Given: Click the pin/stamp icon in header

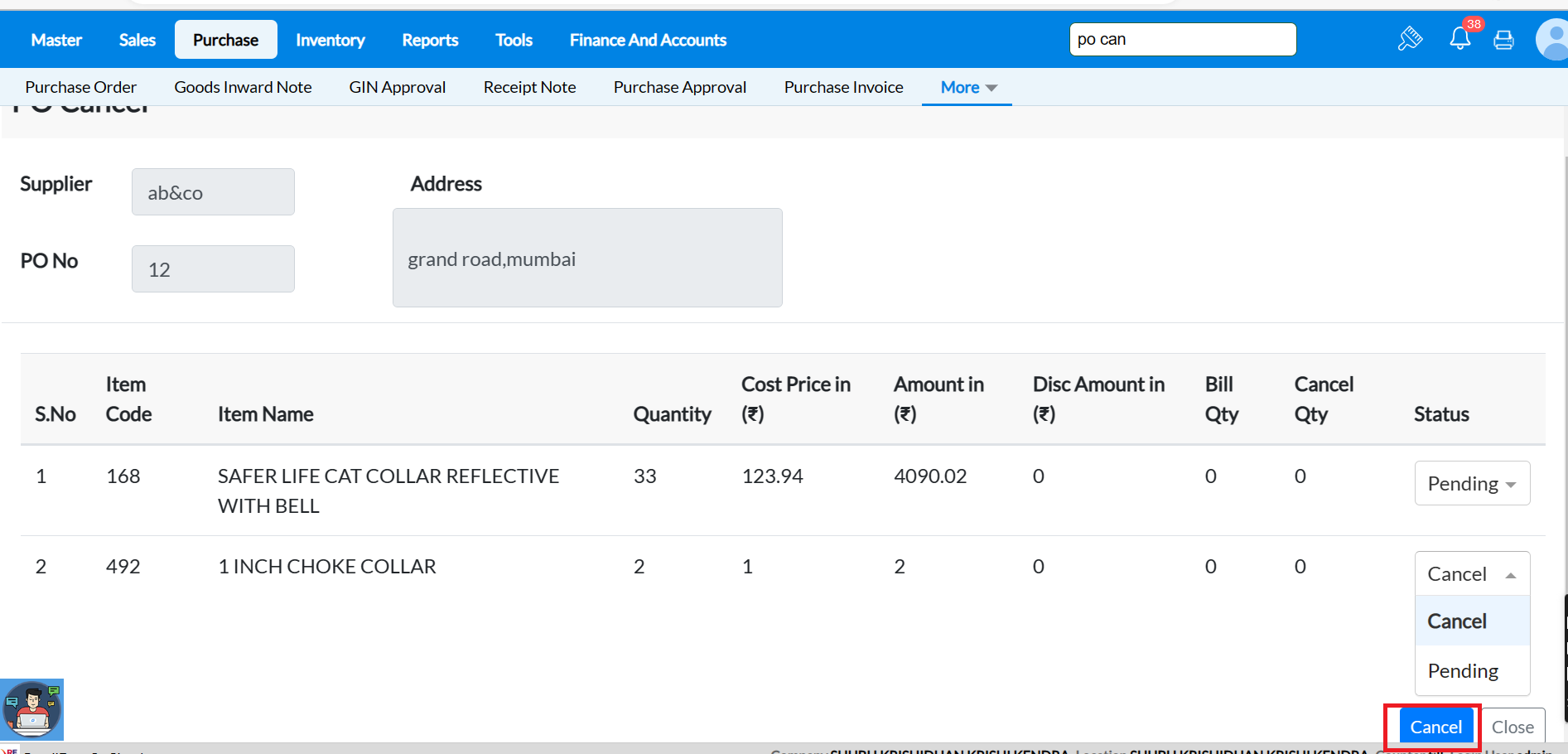Looking at the screenshot, I should pos(1410,39).
